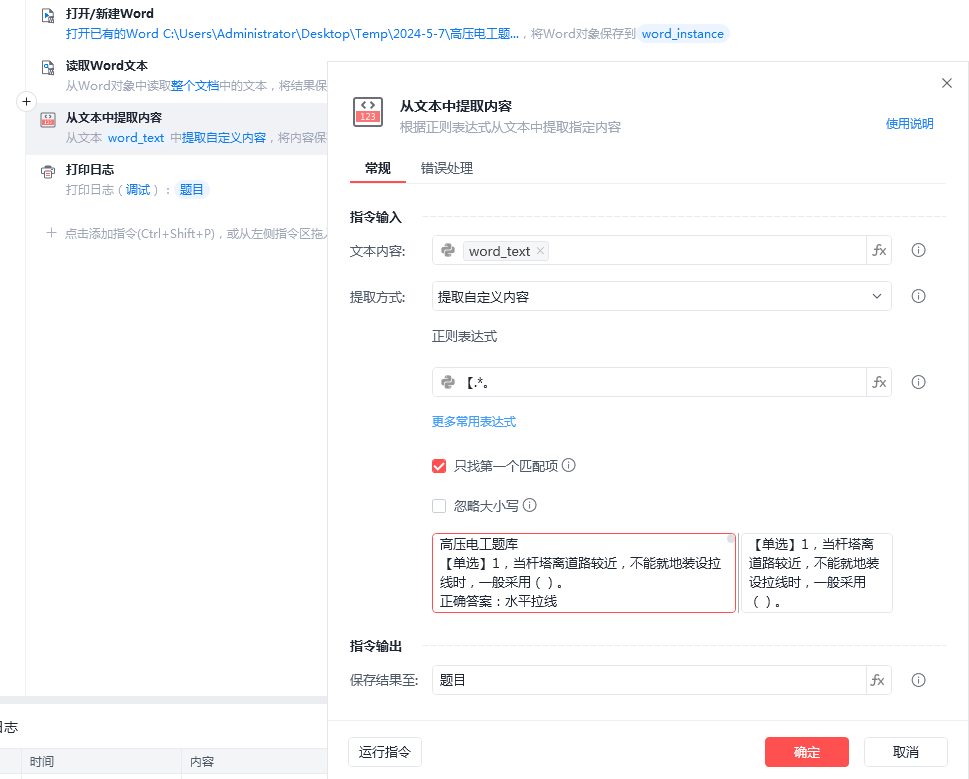Open the 提取方式 dropdown
This screenshot has height=779, width=969.
661,296
